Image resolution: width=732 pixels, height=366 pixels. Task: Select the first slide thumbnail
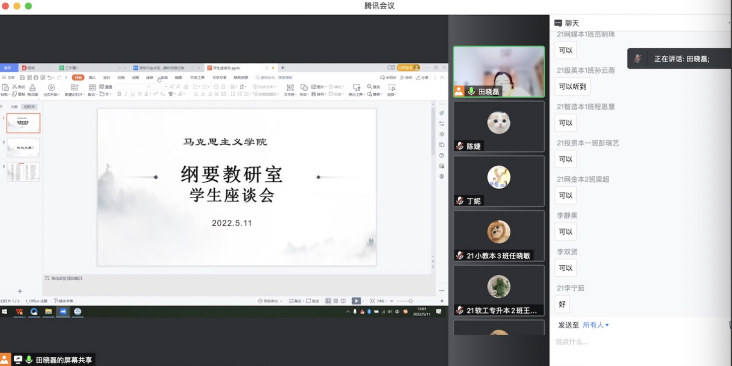click(x=23, y=123)
